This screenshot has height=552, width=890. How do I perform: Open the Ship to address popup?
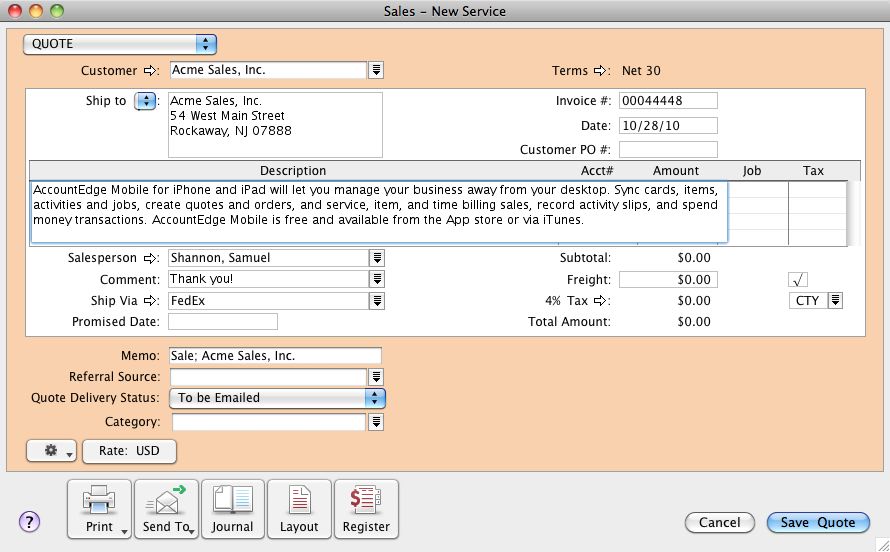(145, 101)
